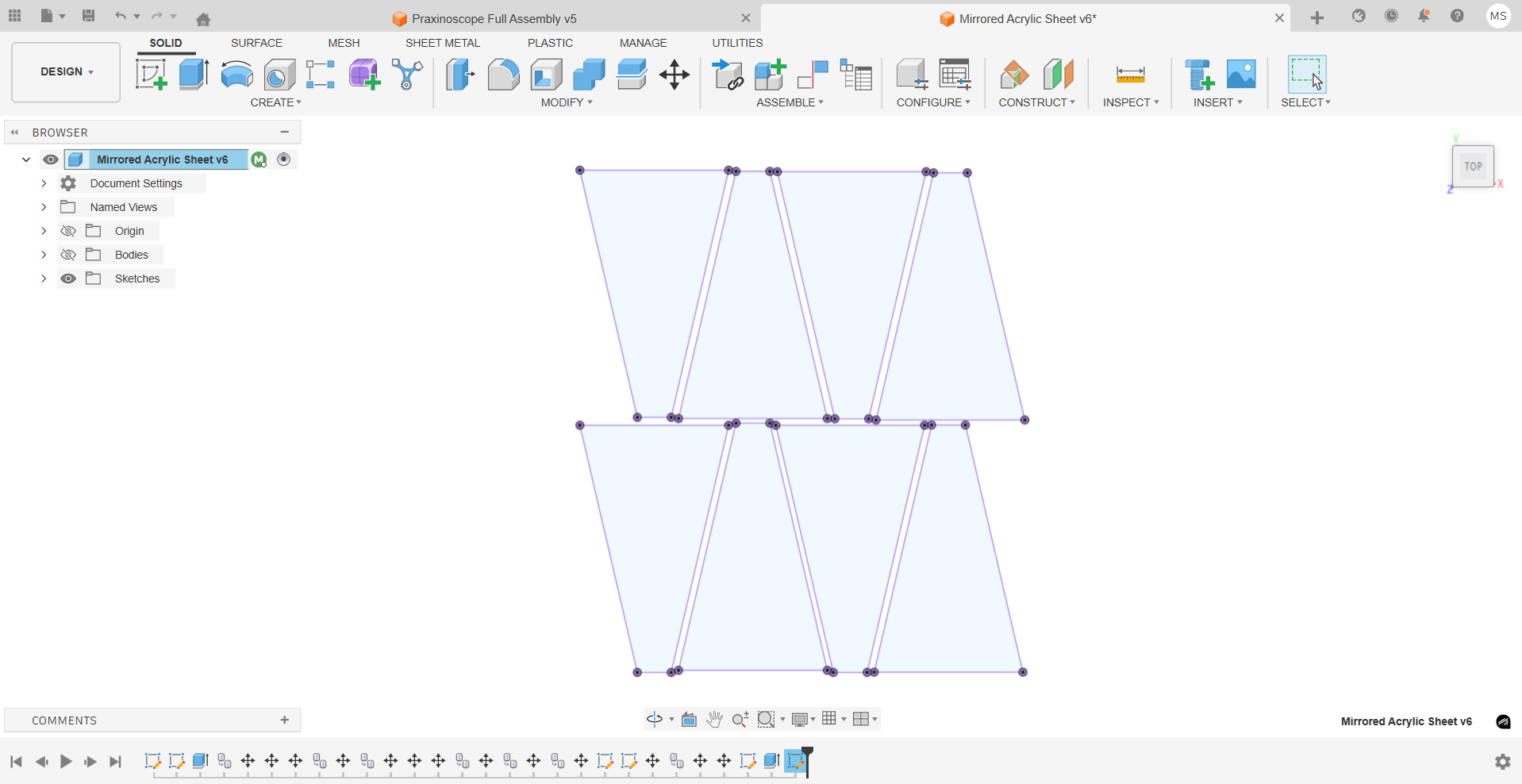Open the CONSTRUCT dropdown menu
Viewport: 1522px width, 784px height.
tap(1036, 102)
